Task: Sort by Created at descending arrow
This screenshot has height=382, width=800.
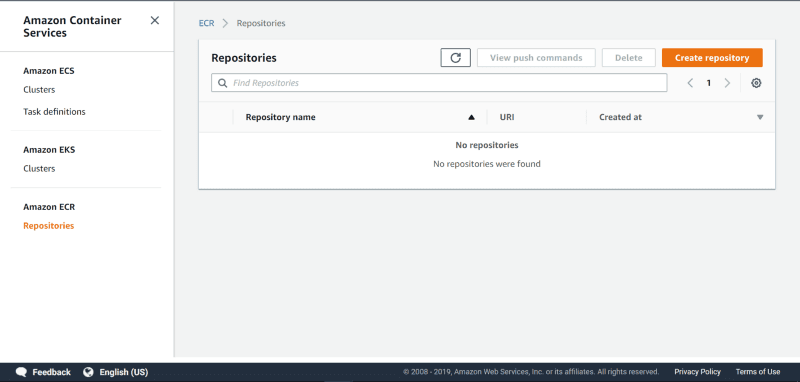Action: coord(760,117)
